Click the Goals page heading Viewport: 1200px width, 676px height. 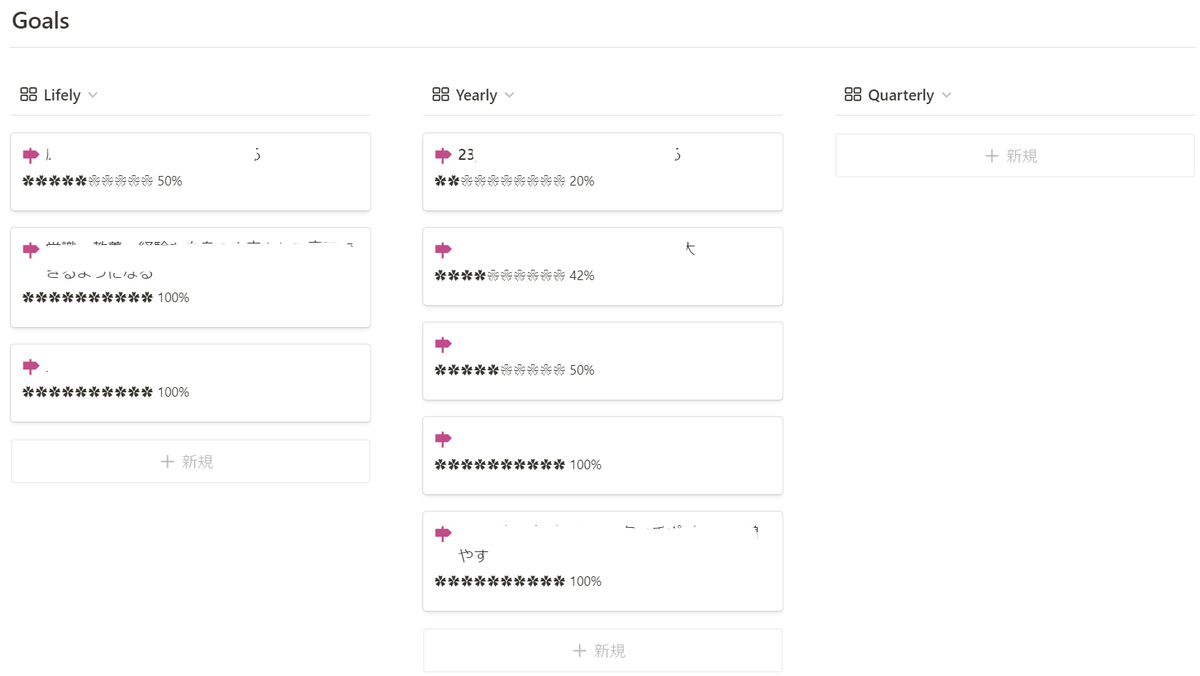(x=40, y=20)
